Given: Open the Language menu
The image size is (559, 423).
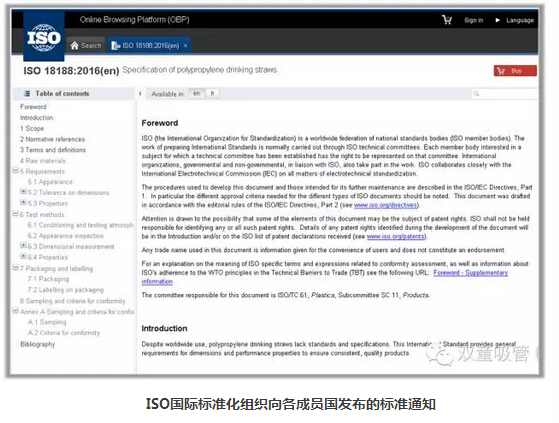Looking at the screenshot, I should [x=515, y=20].
